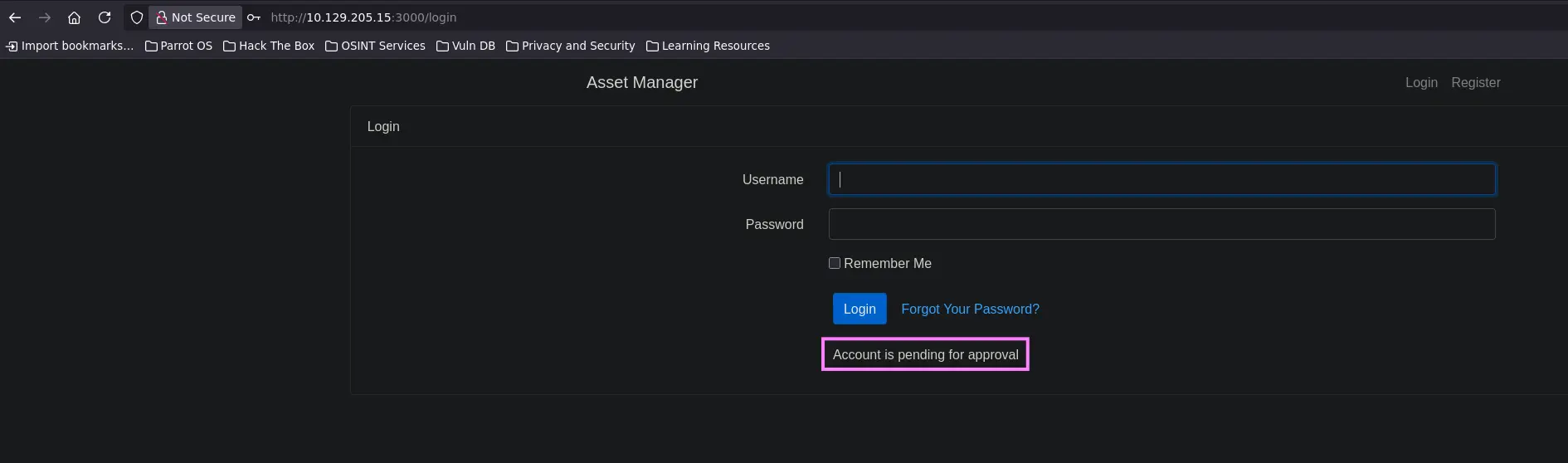
Task: Click the Not Secure lock indicator
Action: [x=196, y=17]
